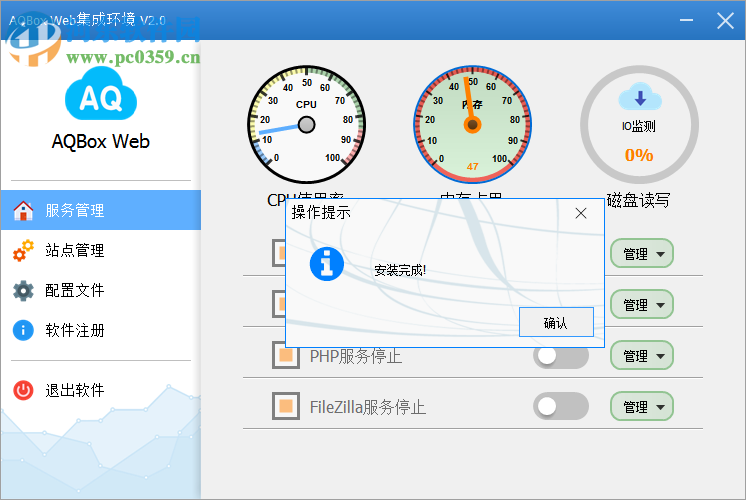Toggle the FileZilla service switch
The width and height of the screenshot is (746, 500).
pyautogui.click(x=561, y=406)
